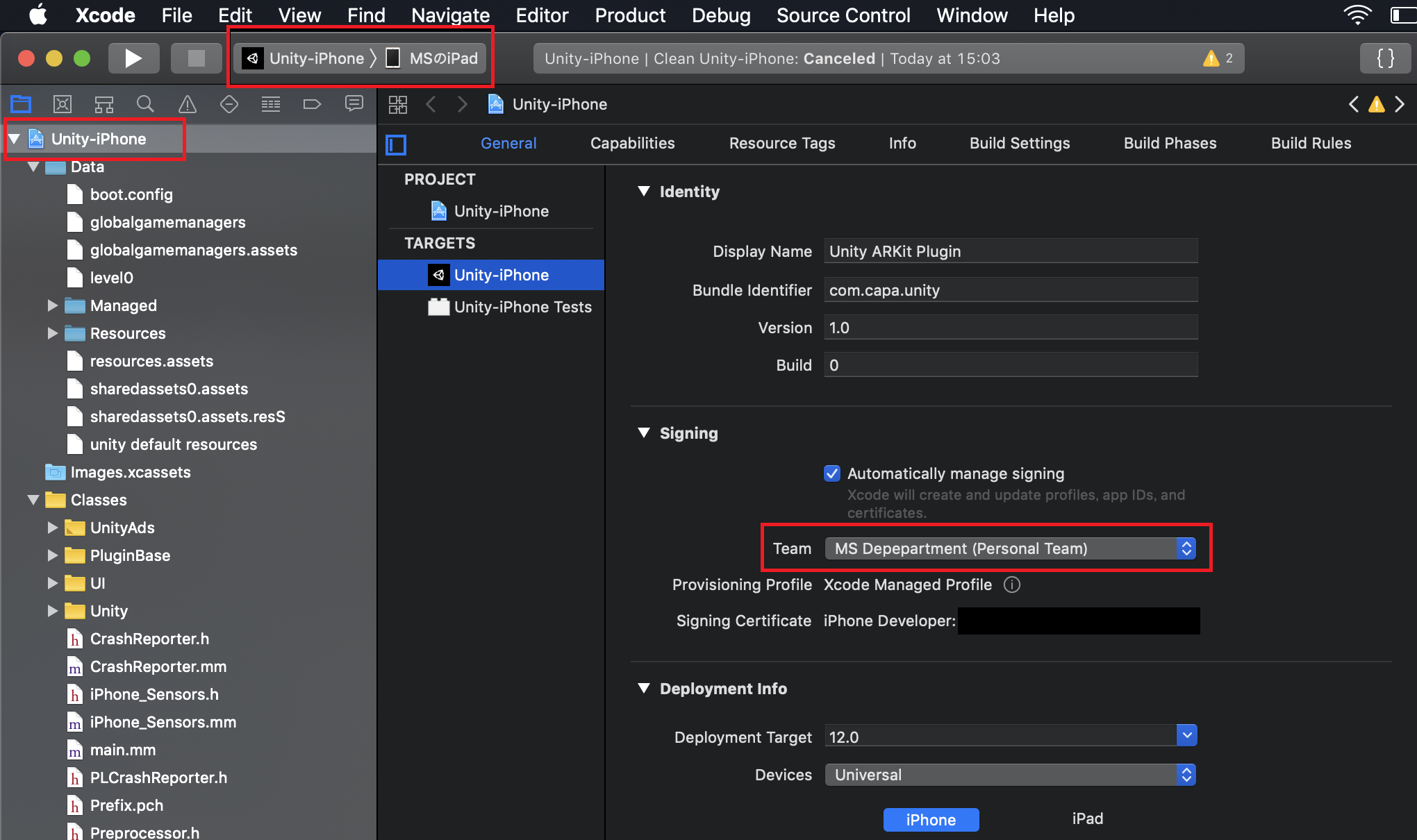
Task: Select the boot.config file
Action: 119,194
